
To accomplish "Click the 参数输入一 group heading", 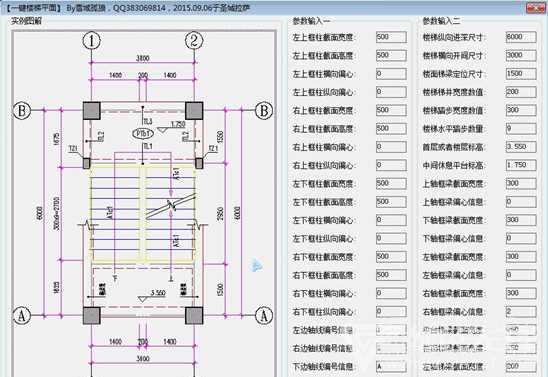I will pos(311,21).
